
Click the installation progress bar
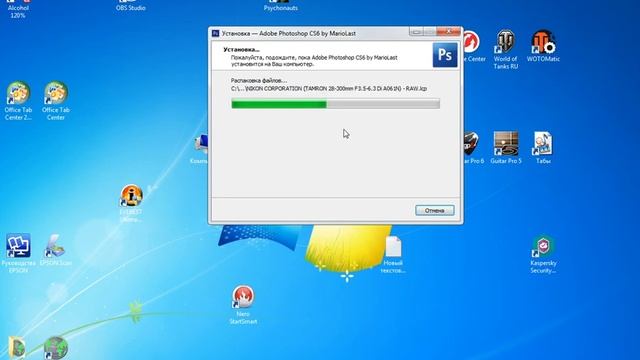[336, 104]
